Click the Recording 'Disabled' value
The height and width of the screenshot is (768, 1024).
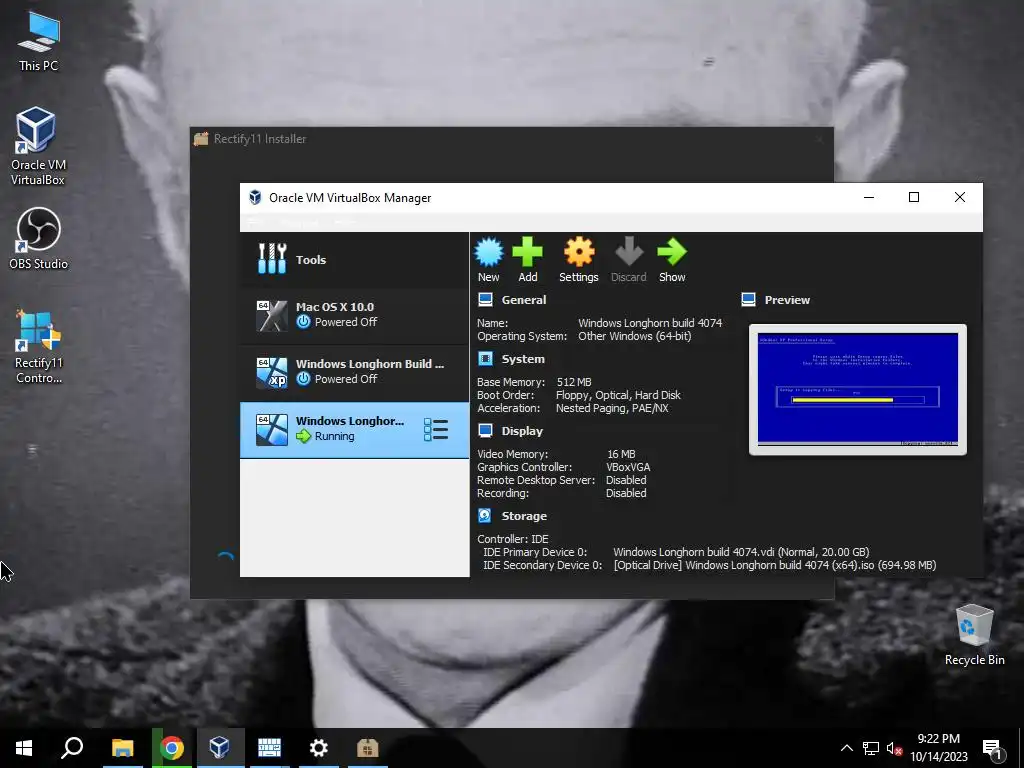click(x=626, y=493)
